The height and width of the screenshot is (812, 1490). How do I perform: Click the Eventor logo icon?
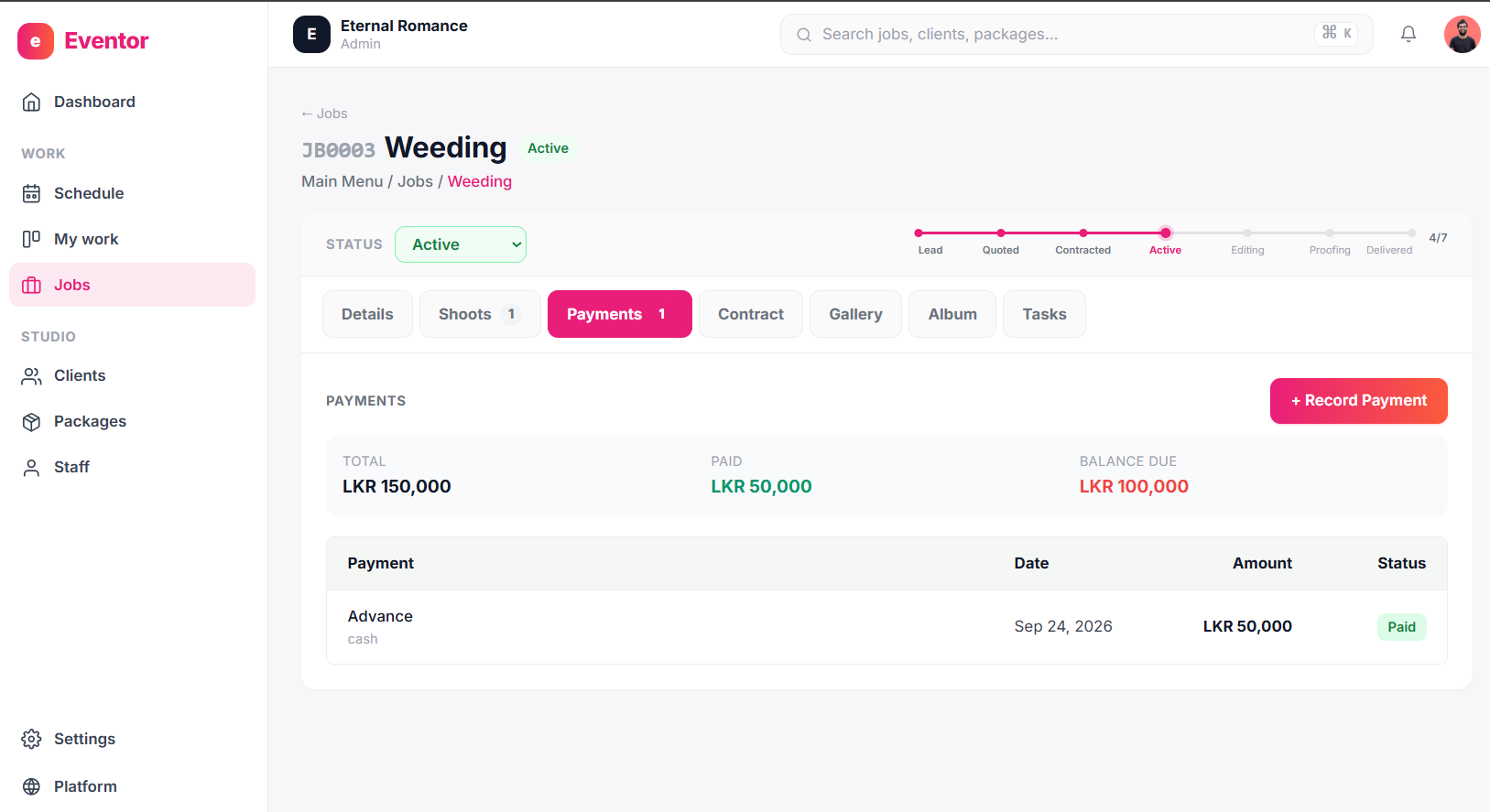tap(36, 41)
